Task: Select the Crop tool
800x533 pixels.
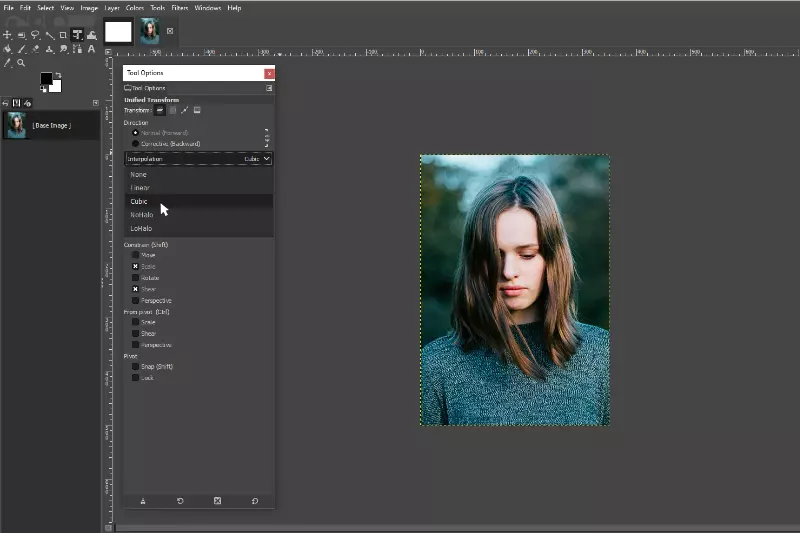Action: point(63,35)
